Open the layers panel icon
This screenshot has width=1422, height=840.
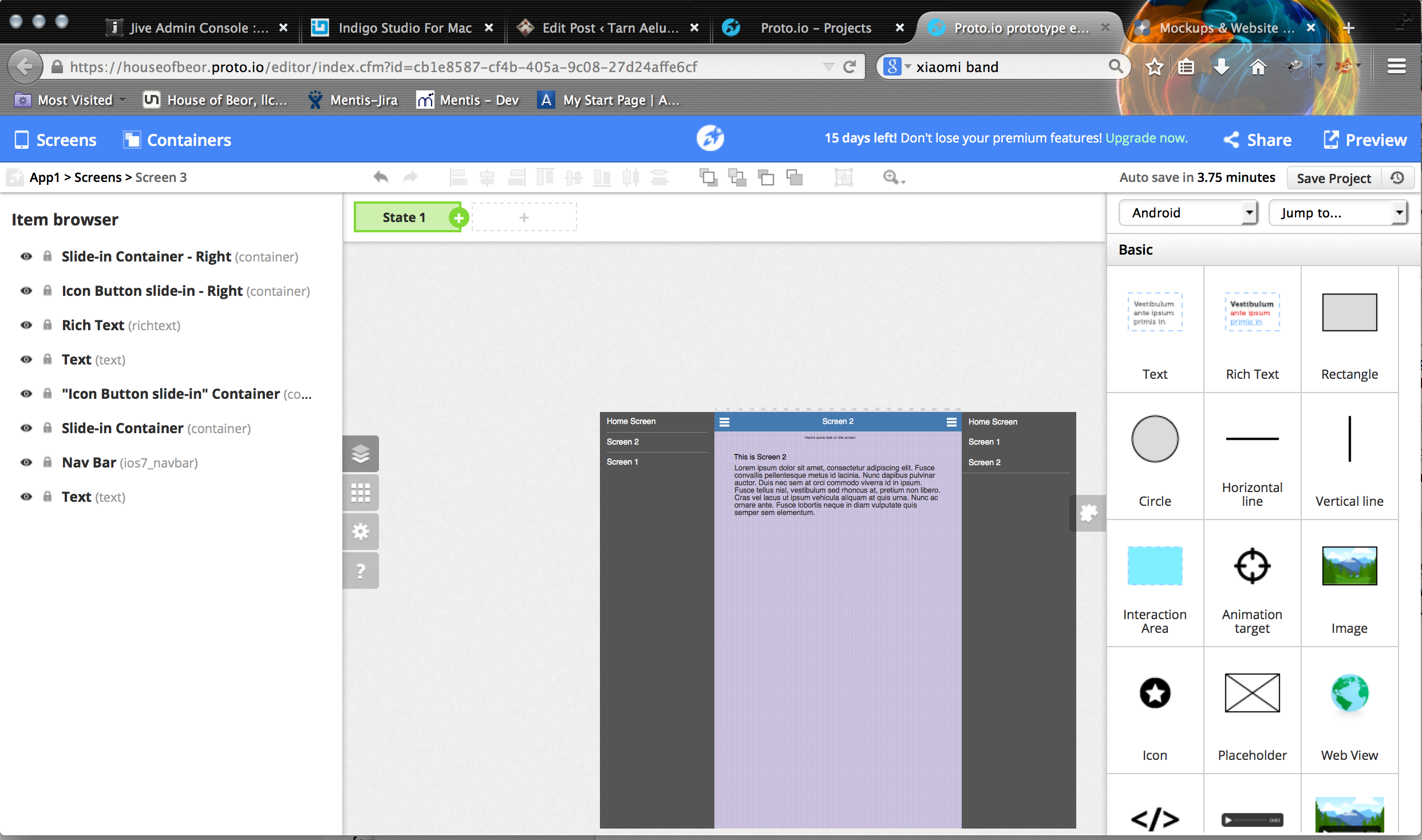[361, 454]
